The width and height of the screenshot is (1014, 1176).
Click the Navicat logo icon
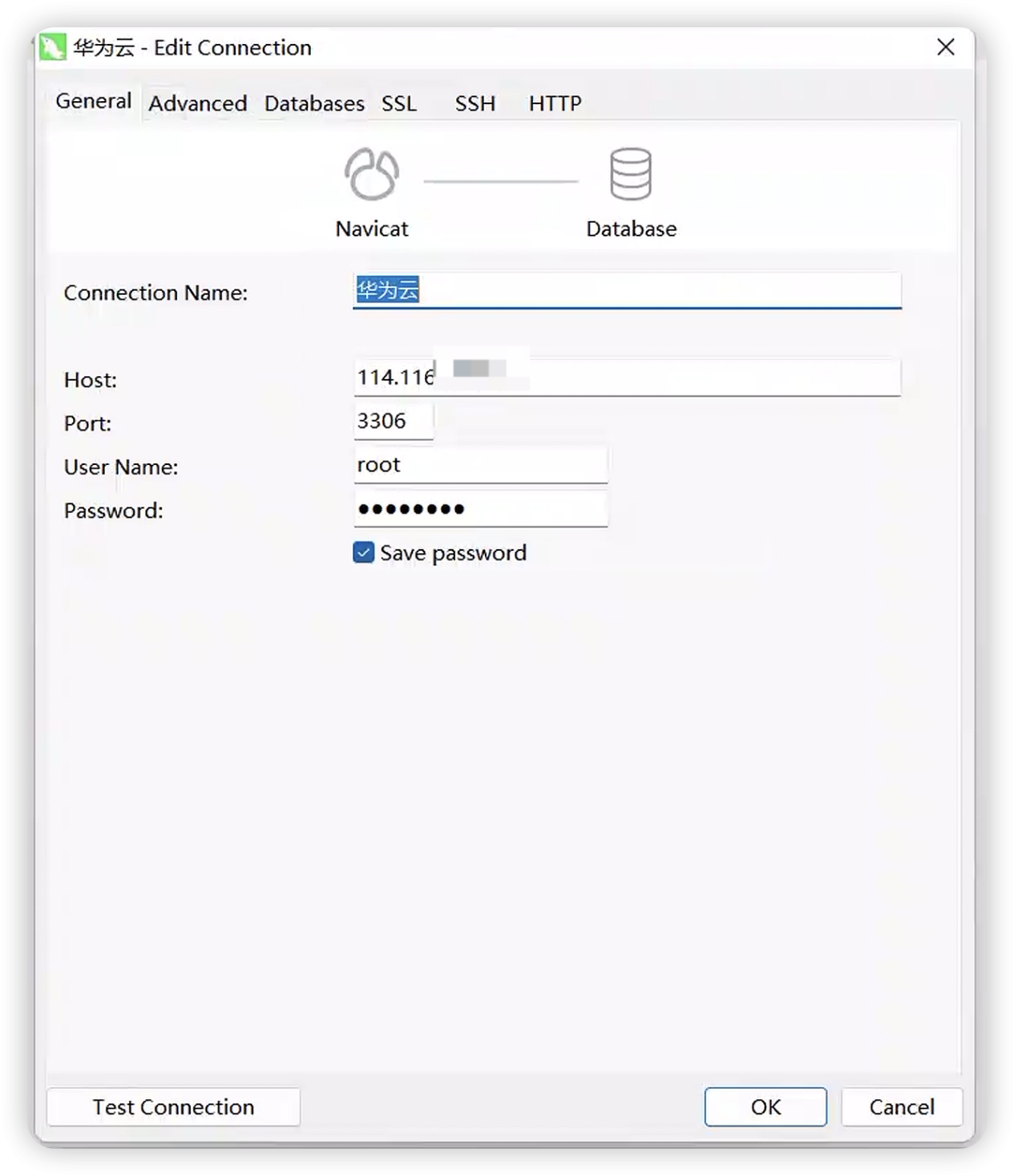[371, 174]
